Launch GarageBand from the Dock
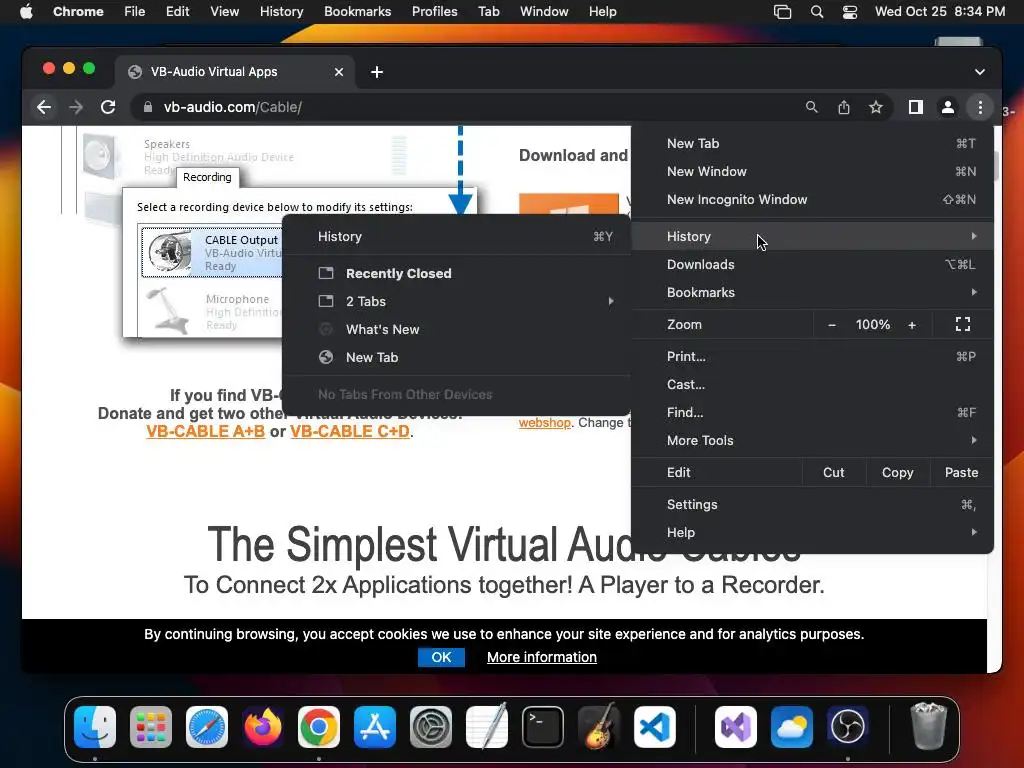This screenshot has width=1024, height=768. point(599,726)
